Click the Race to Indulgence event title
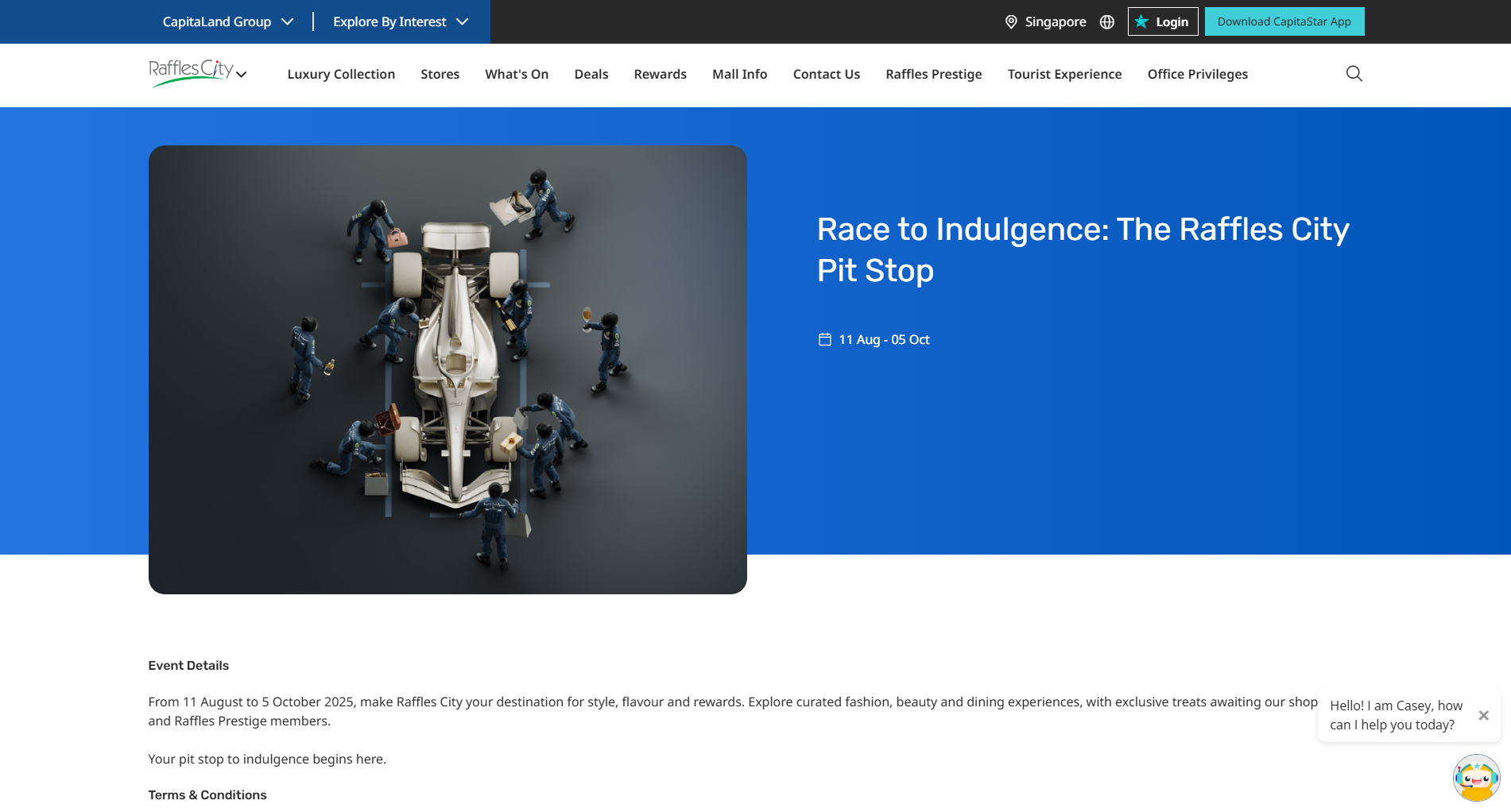Image resolution: width=1511 pixels, height=812 pixels. [1083, 249]
